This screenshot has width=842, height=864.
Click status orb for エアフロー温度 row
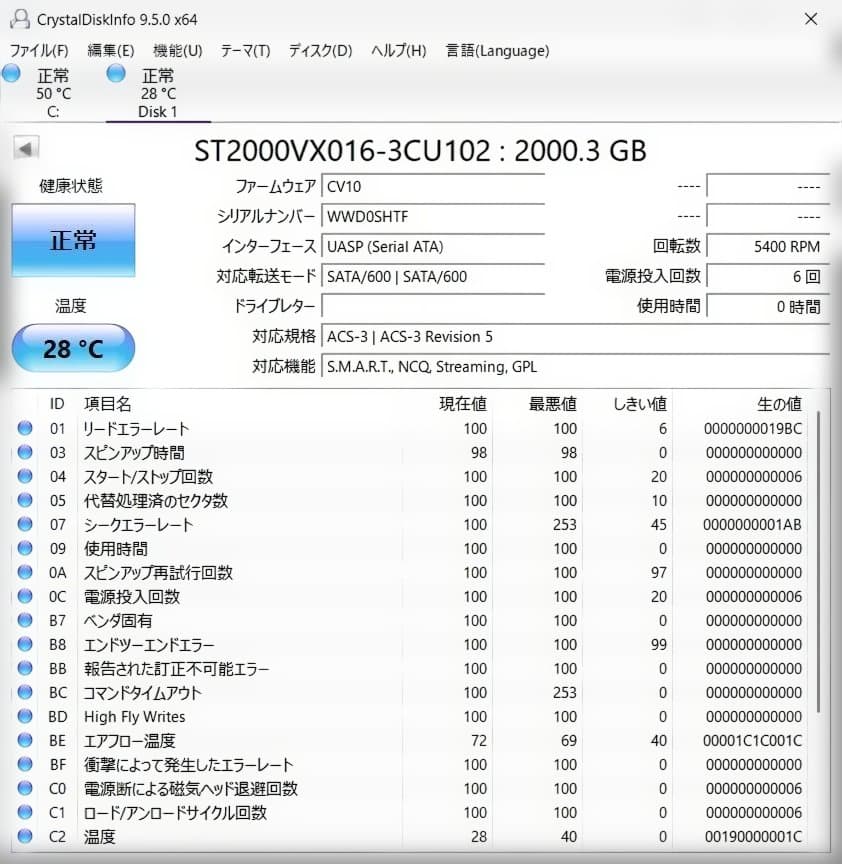(25, 741)
